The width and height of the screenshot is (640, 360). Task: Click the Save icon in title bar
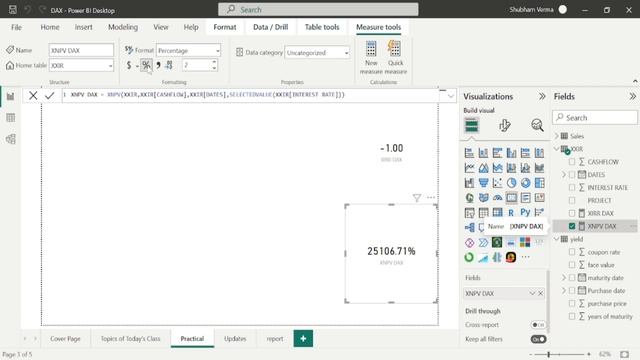(x=13, y=9)
